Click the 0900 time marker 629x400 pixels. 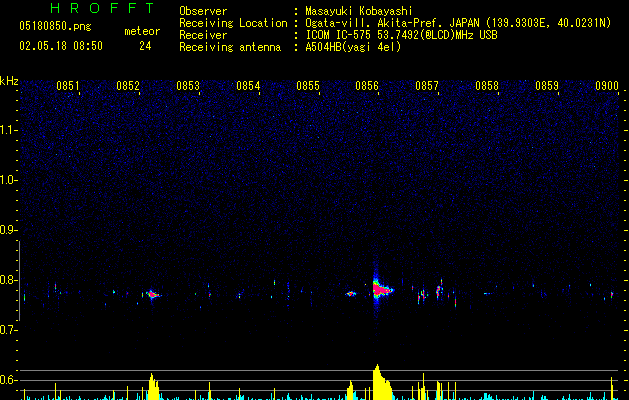tap(607, 86)
